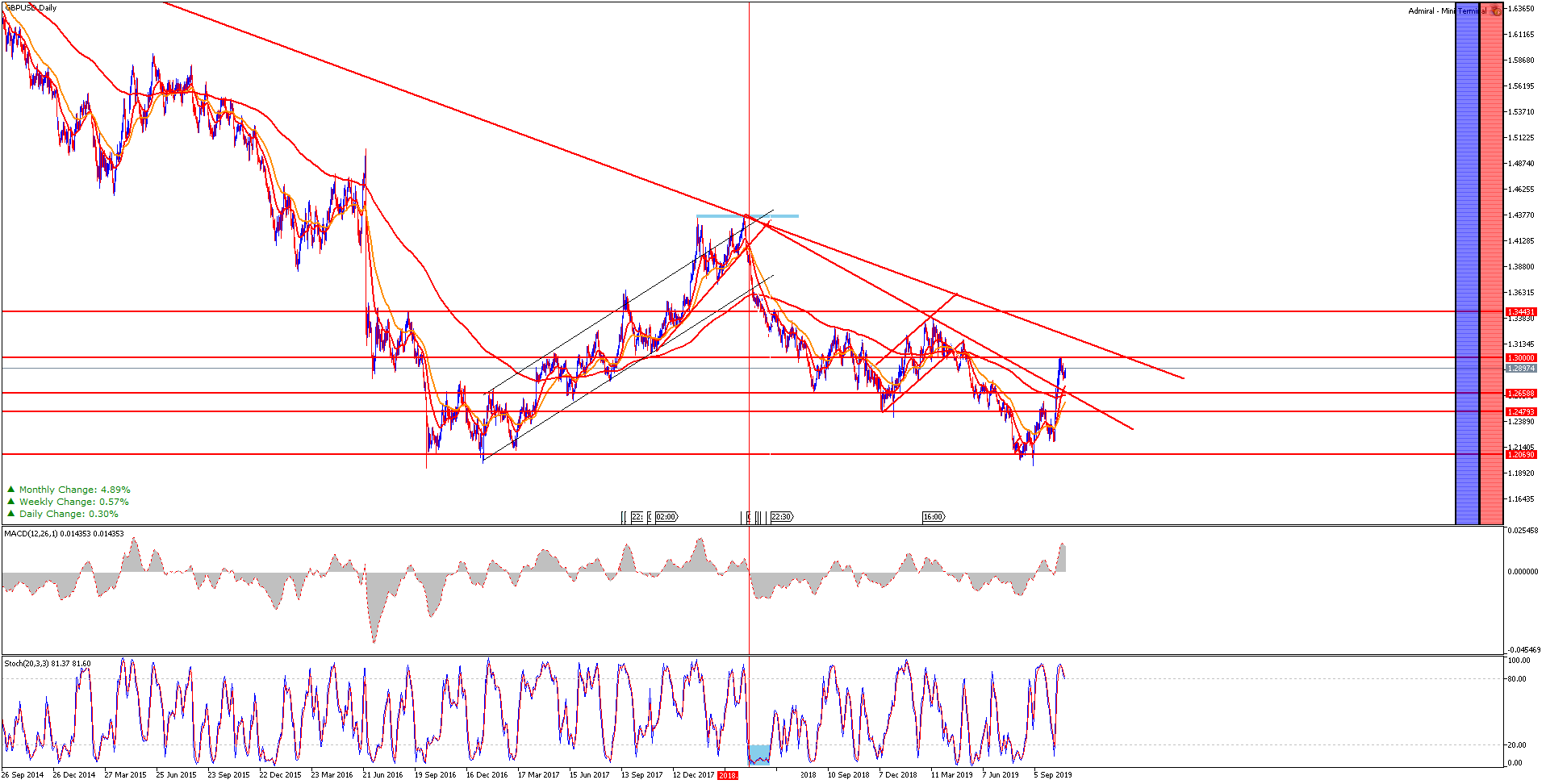Click the MACD(12,26,1) indicator label
The width and height of the screenshot is (1546, 784).
(64, 534)
